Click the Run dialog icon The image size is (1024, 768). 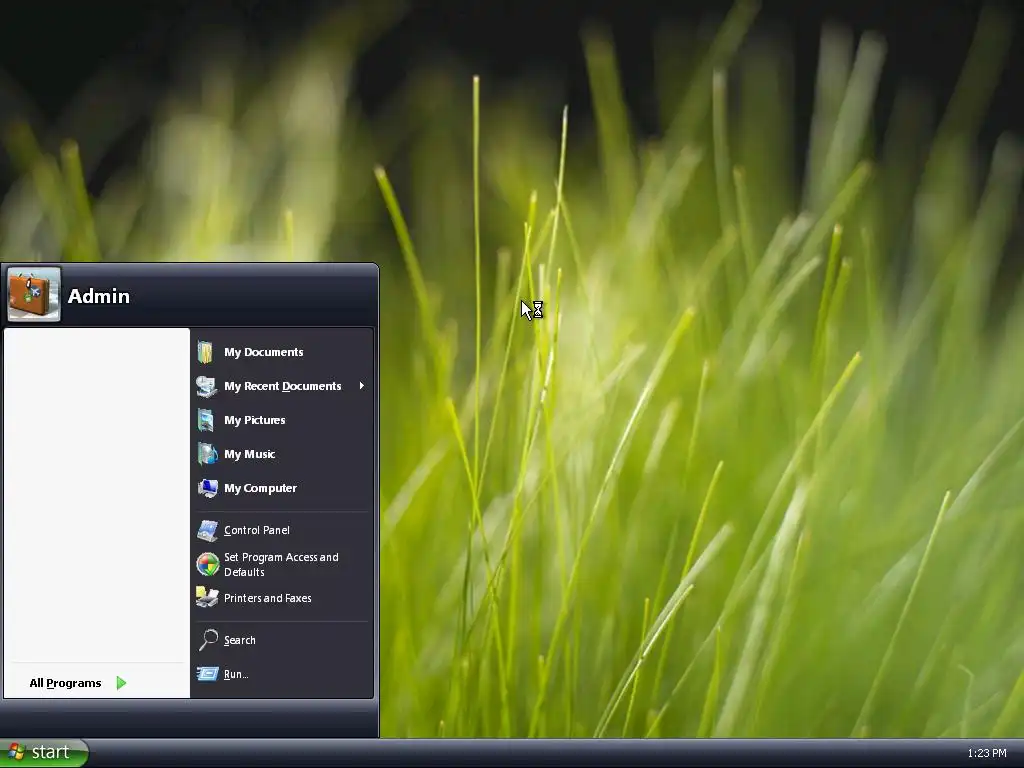[x=207, y=673]
